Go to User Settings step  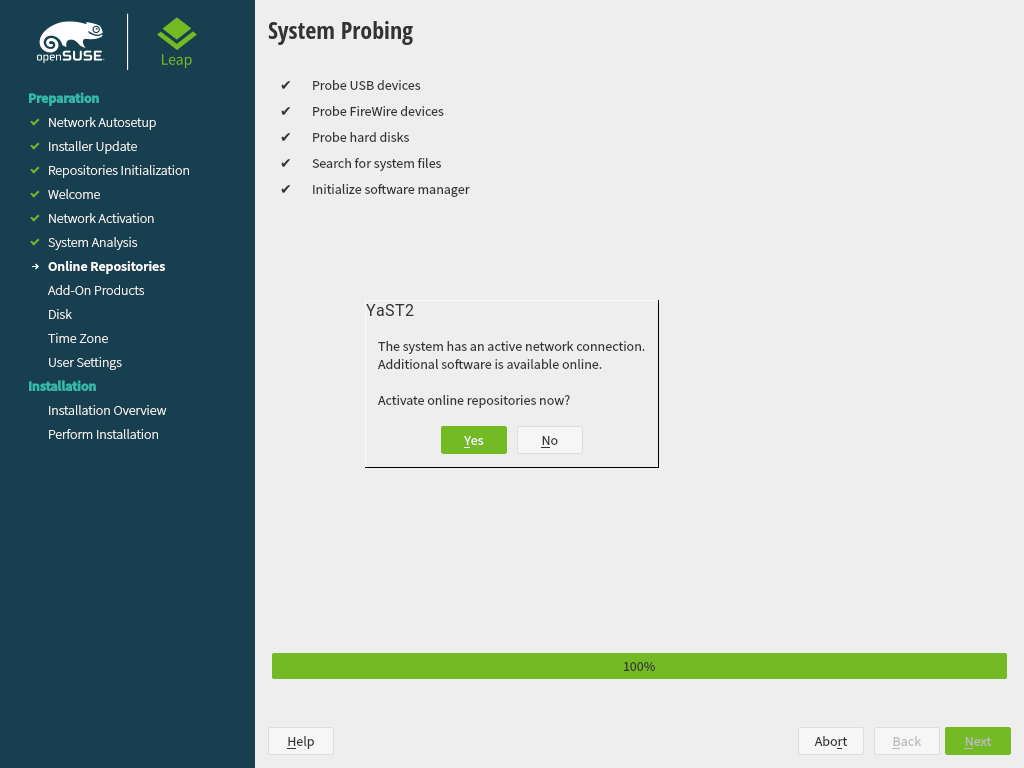coord(85,362)
